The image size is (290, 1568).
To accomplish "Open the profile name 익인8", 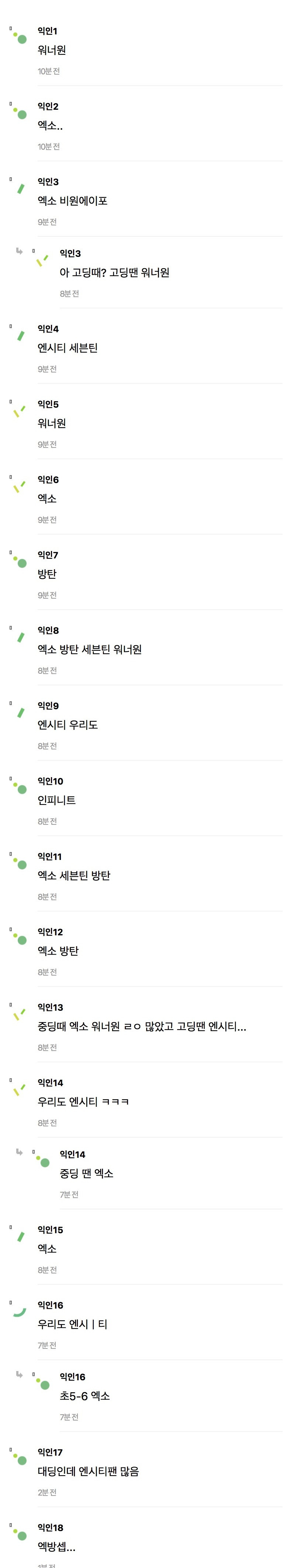I will 48,630.
